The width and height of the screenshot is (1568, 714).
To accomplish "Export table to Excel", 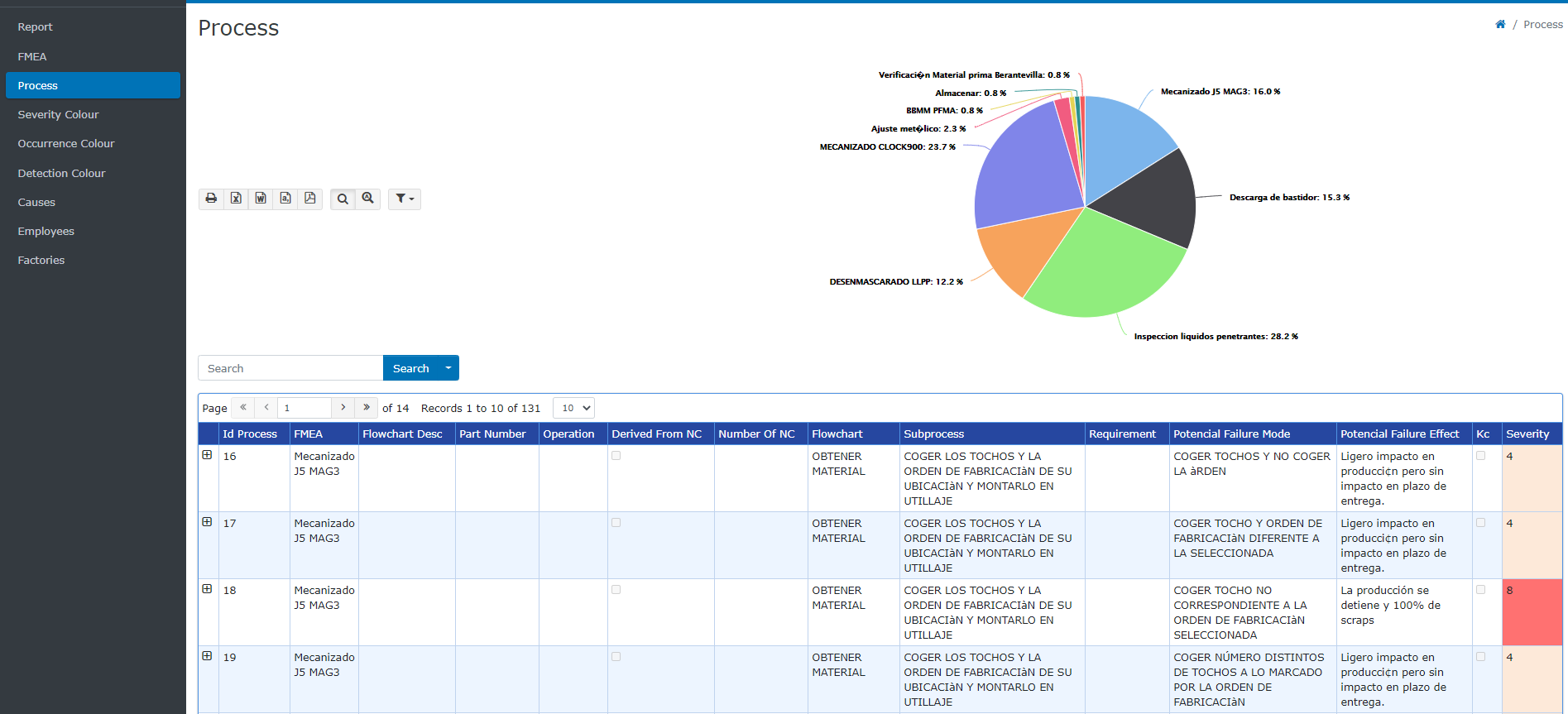I will point(236,199).
